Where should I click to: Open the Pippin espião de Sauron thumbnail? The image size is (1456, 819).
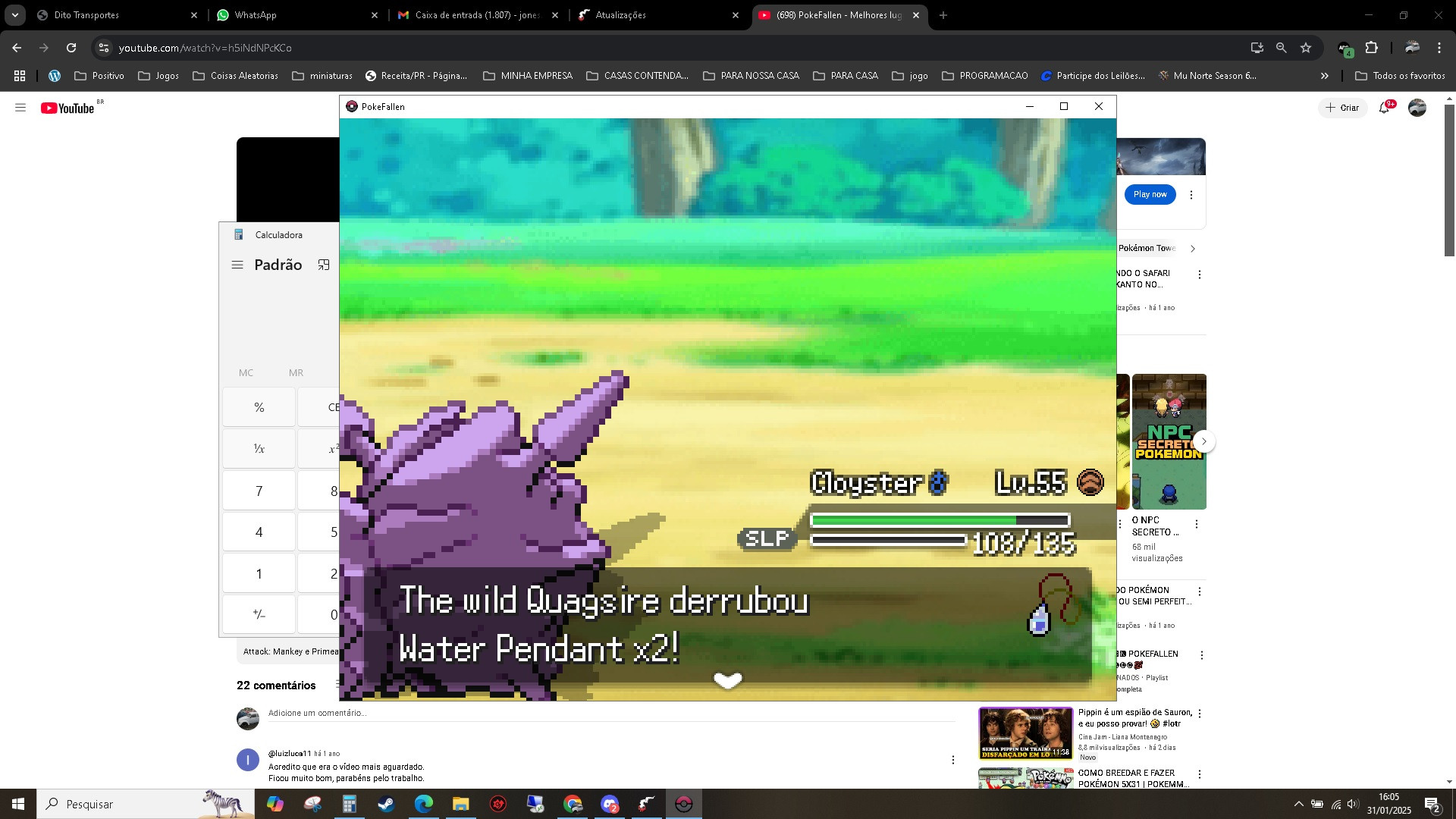(1026, 733)
